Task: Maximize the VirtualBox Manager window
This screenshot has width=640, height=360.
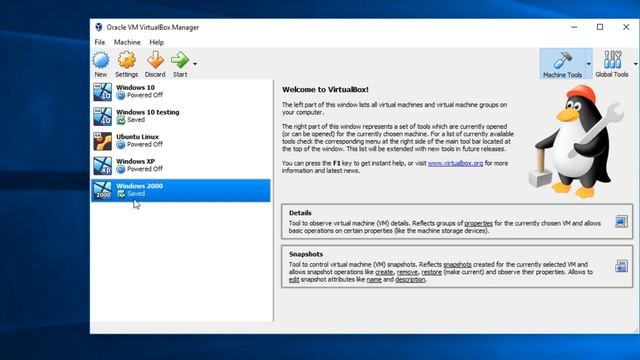Action: coord(600,27)
